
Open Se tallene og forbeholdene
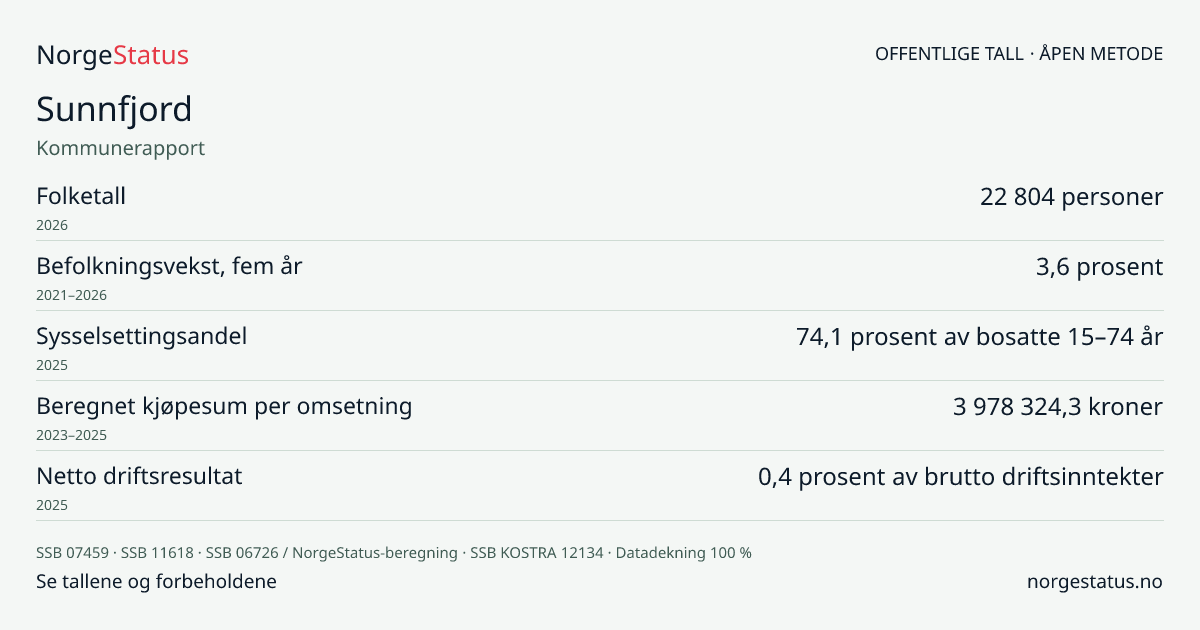tap(156, 581)
